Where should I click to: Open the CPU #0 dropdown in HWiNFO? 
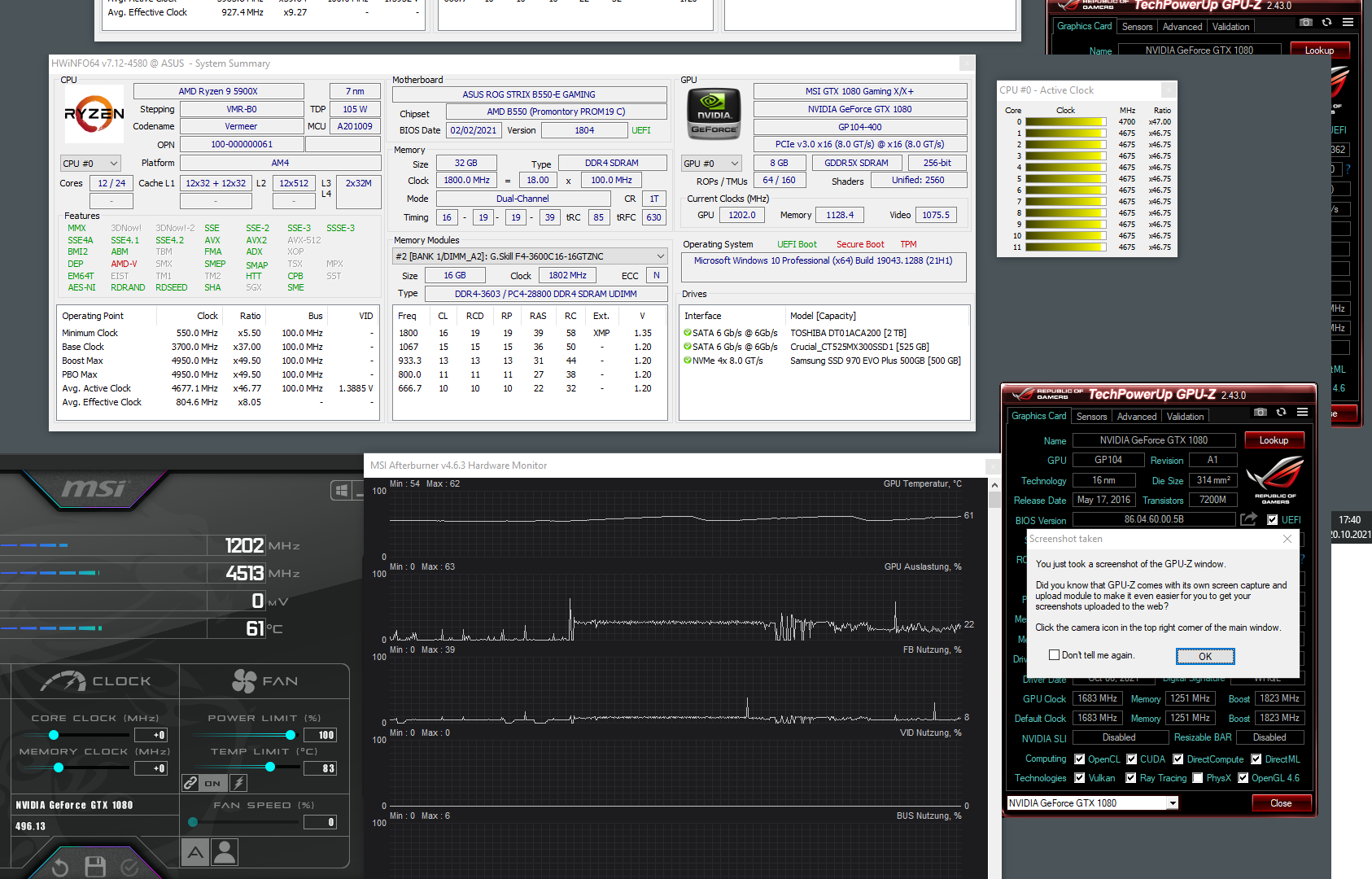point(91,164)
